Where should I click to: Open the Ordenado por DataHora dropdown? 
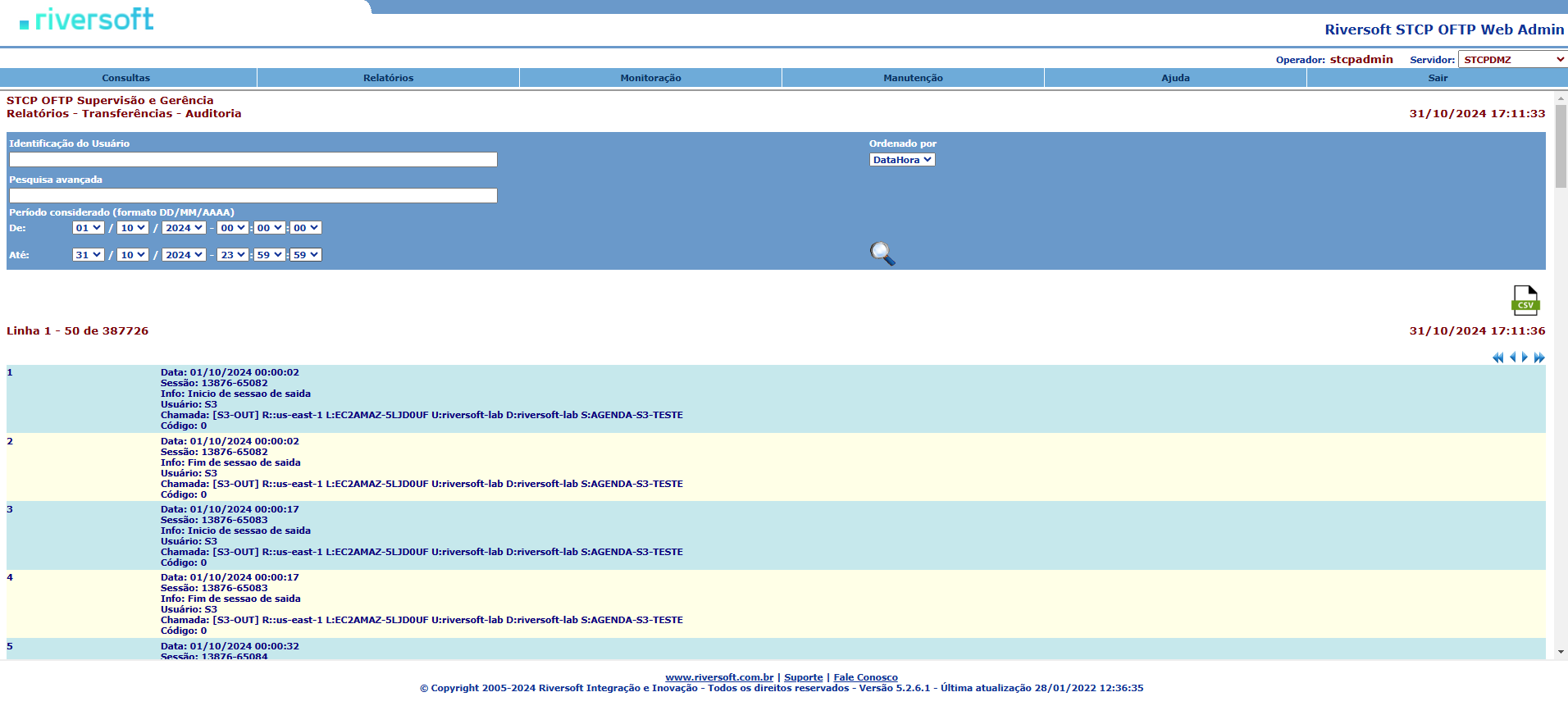pyautogui.click(x=902, y=160)
